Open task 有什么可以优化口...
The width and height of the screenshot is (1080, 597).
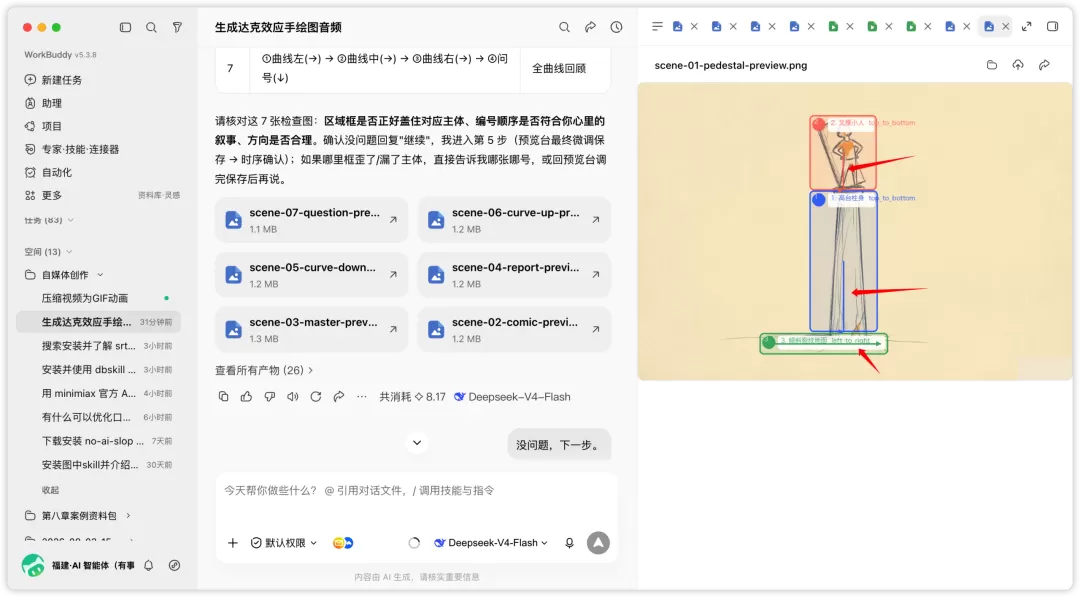click(x=98, y=417)
